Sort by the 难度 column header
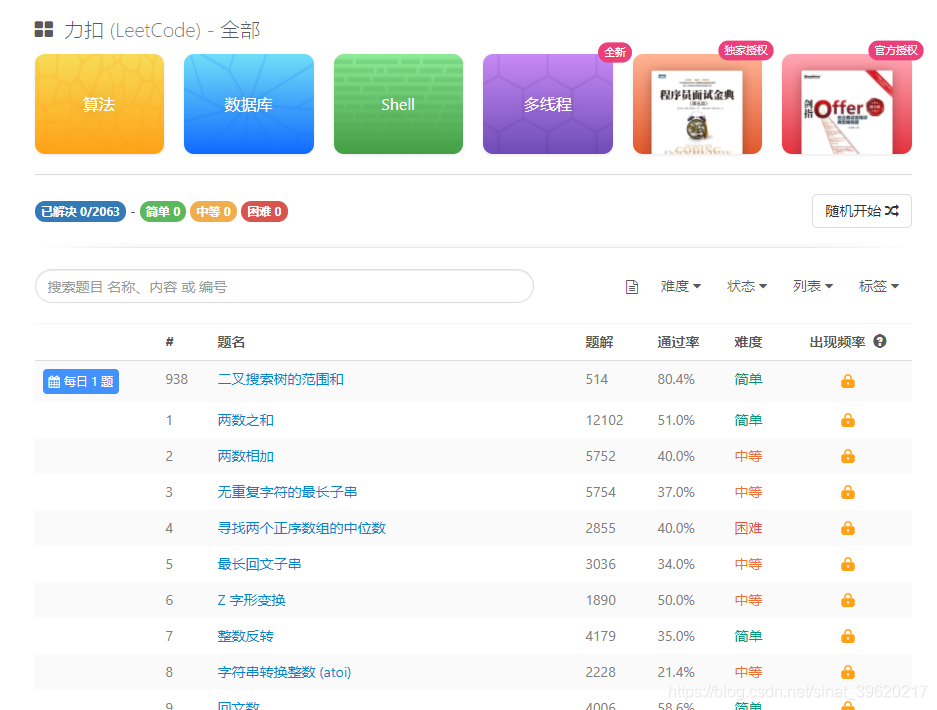This screenshot has width=937, height=710. [x=748, y=342]
